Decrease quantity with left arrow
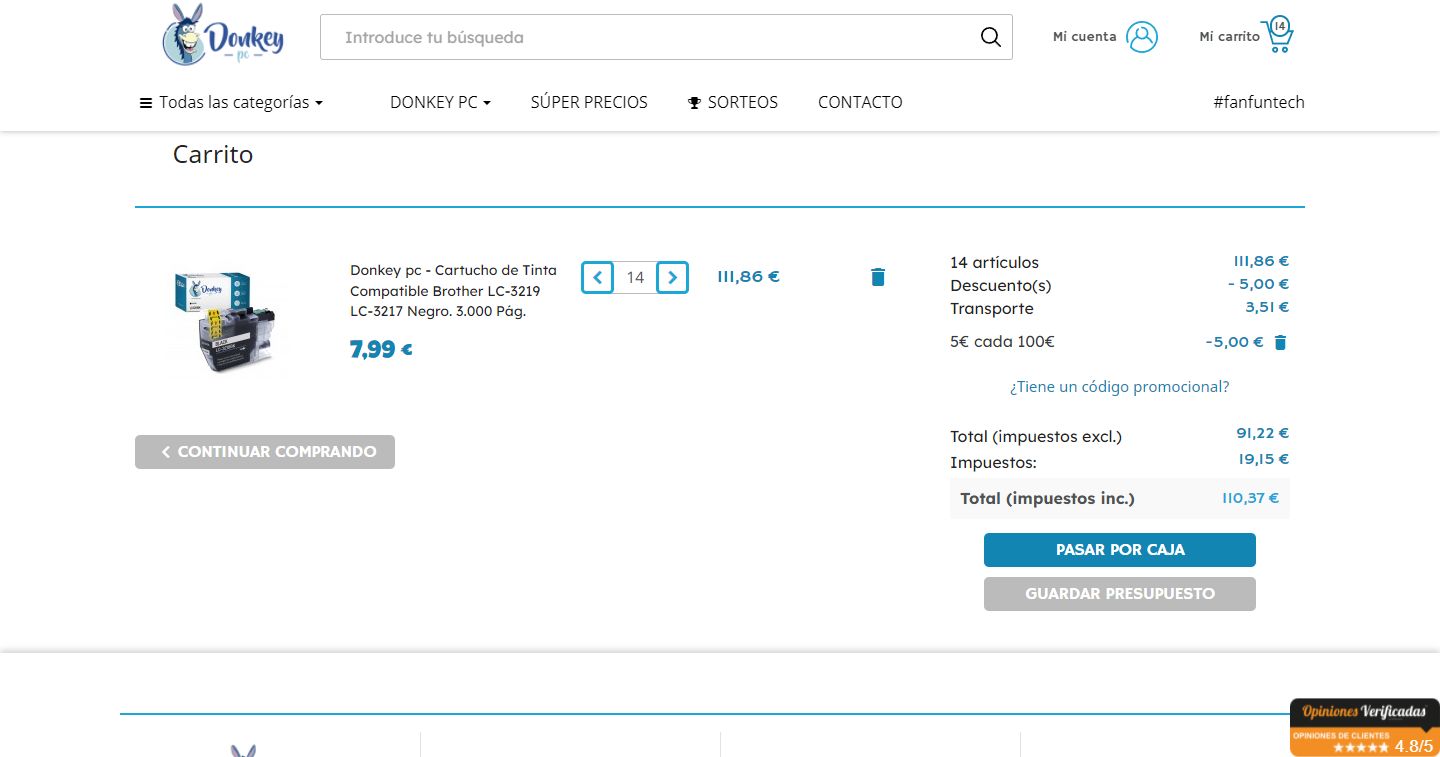 point(598,277)
